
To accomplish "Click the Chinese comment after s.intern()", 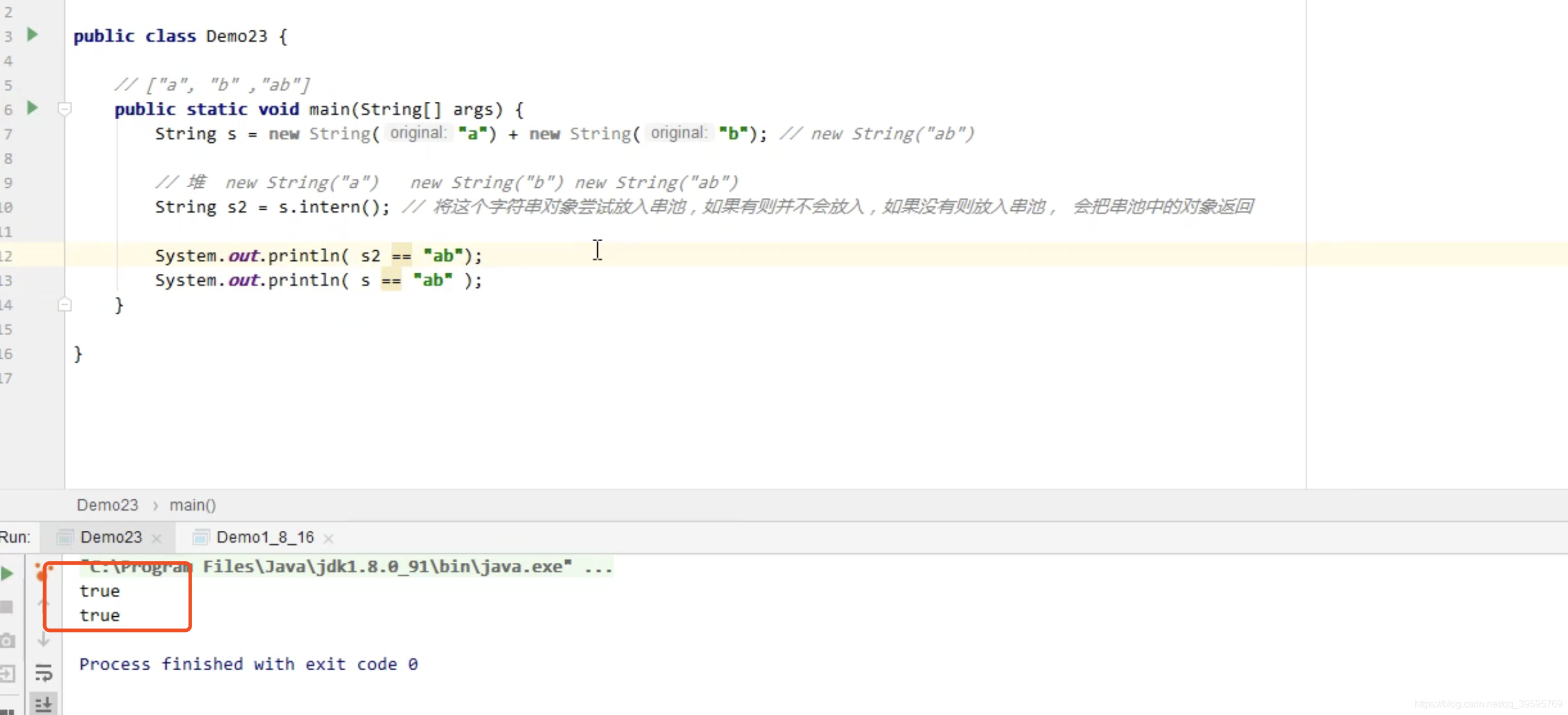I will tap(827, 207).
